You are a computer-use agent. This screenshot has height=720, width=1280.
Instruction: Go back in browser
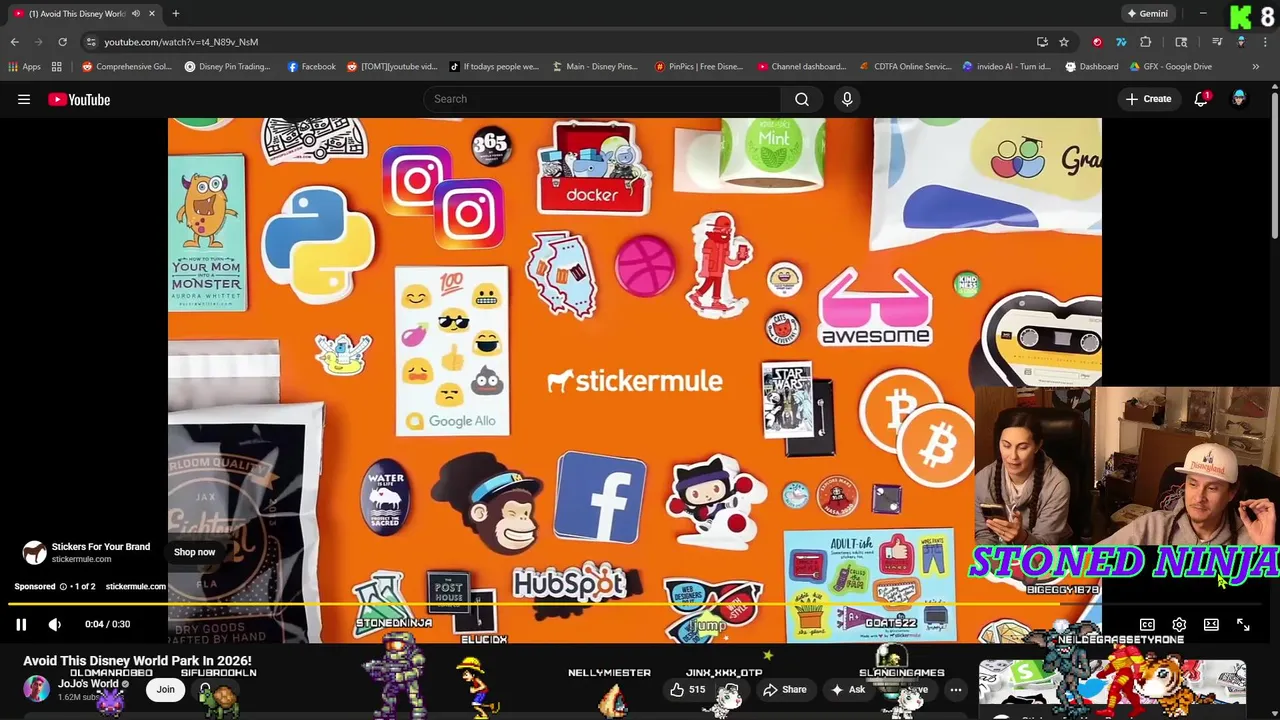[x=15, y=42]
